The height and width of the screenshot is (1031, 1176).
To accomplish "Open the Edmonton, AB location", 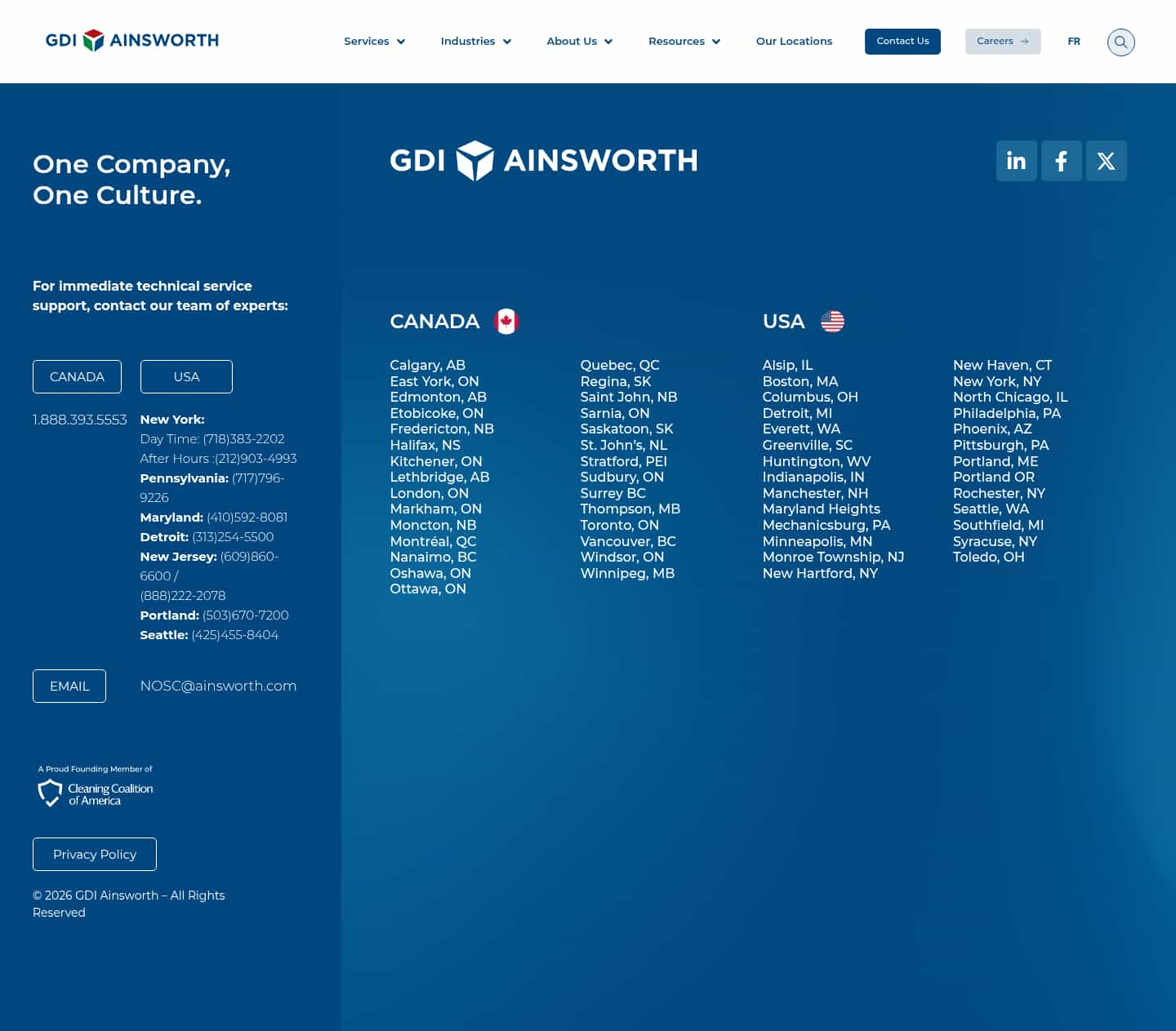I will (x=438, y=397).
